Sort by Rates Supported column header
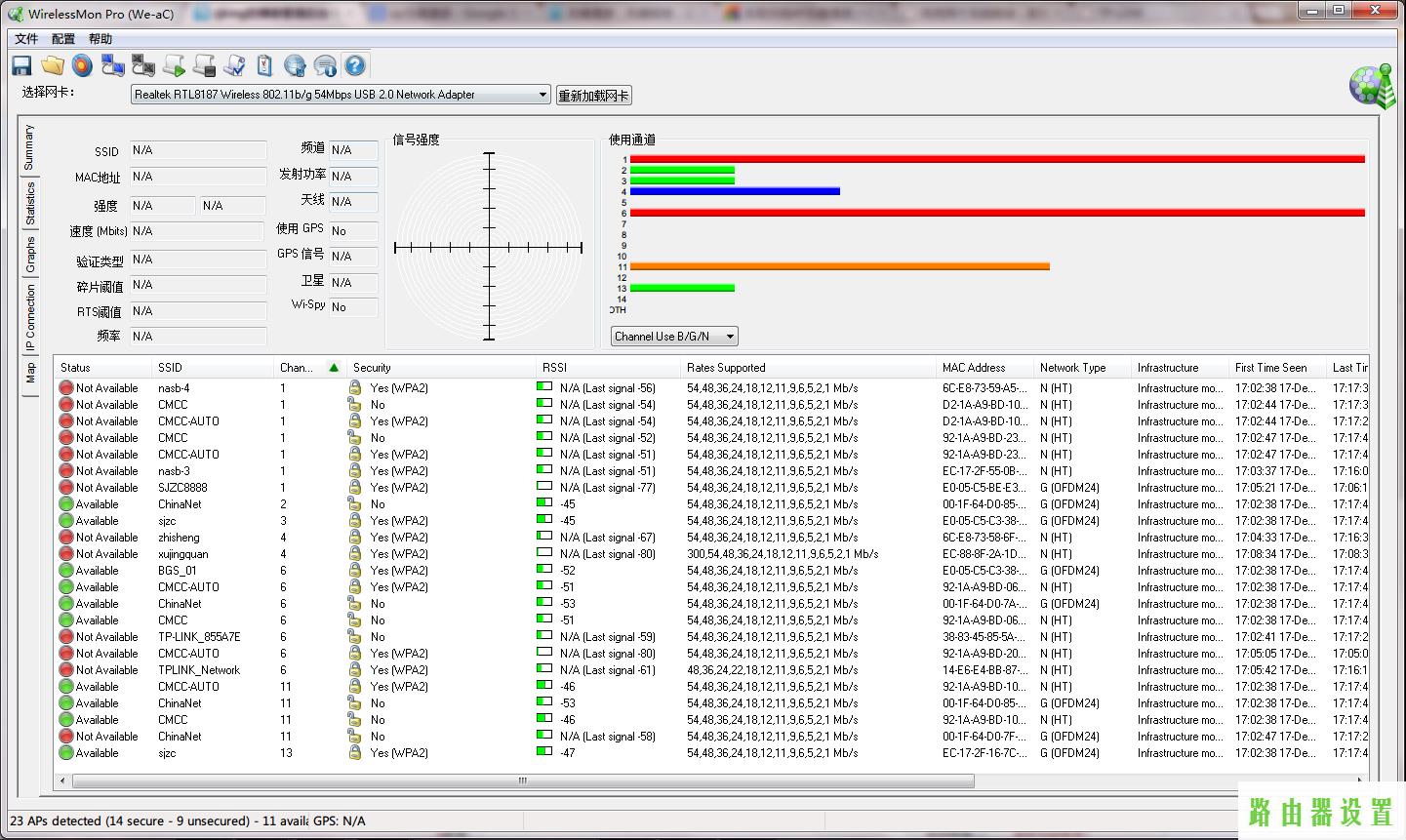Screen dimensions: 1406x840 (x=808, y=368)
